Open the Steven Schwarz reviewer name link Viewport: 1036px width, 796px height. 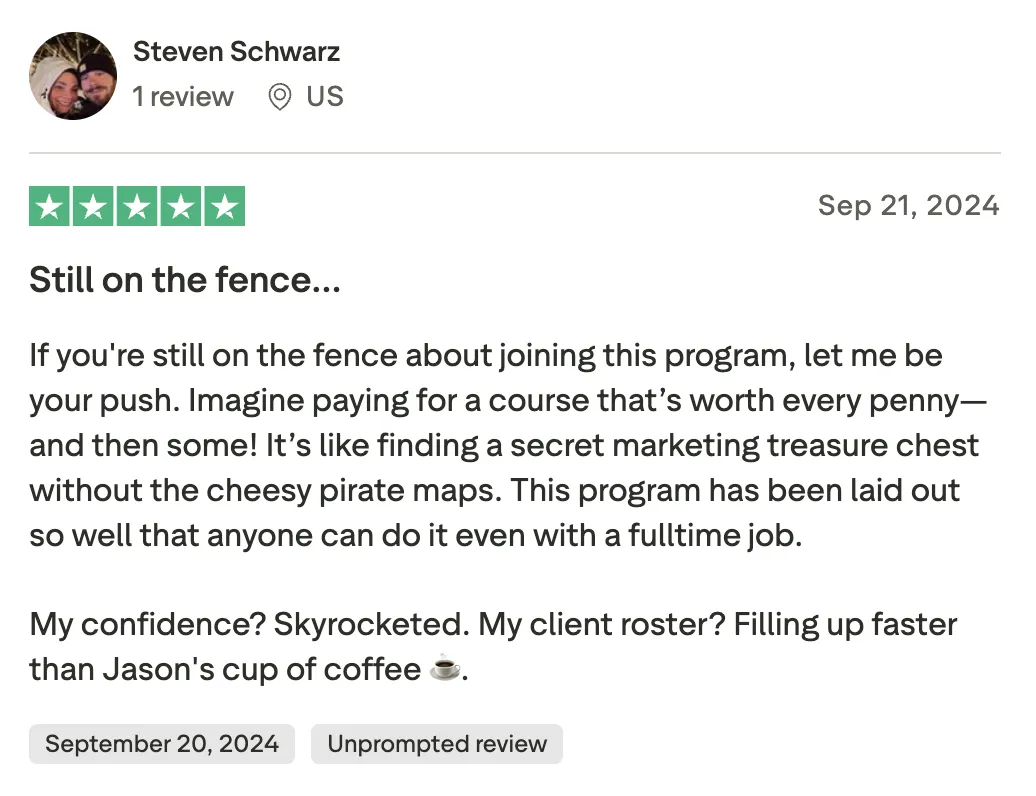click(236, 52)
